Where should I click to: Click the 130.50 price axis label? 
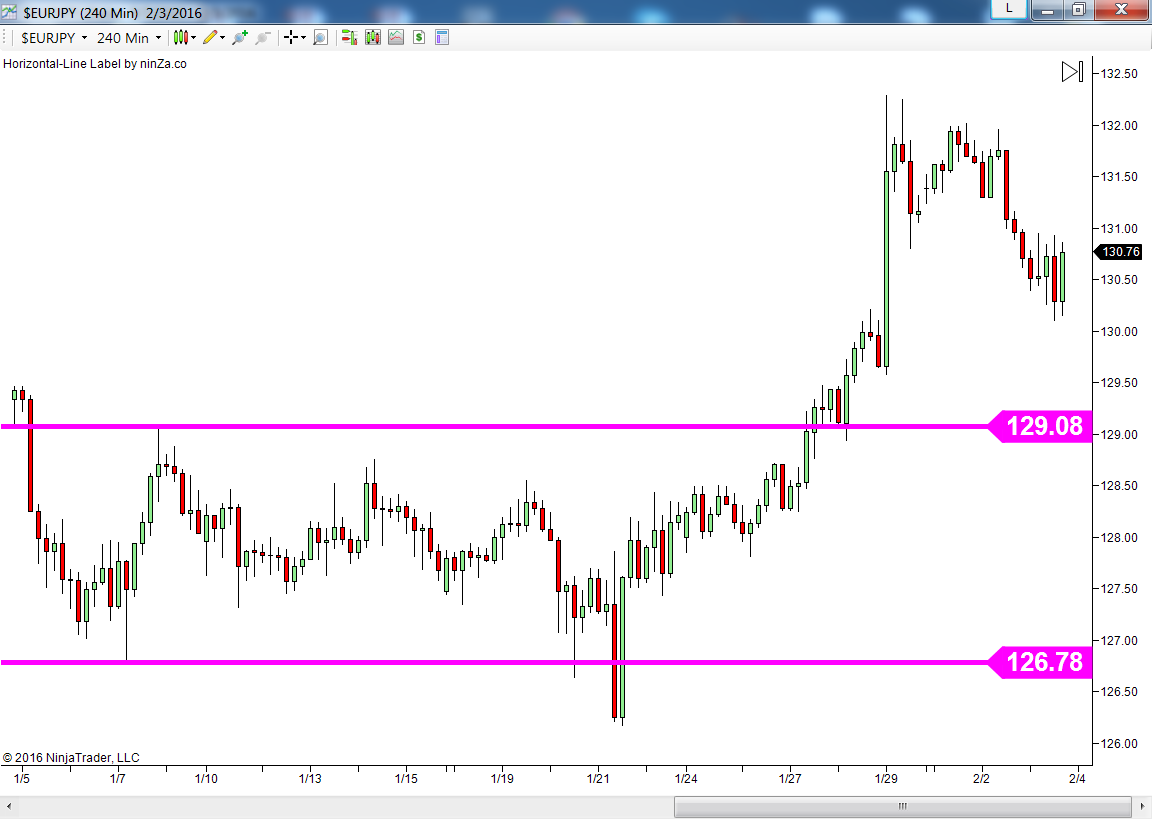[1119, 279]
